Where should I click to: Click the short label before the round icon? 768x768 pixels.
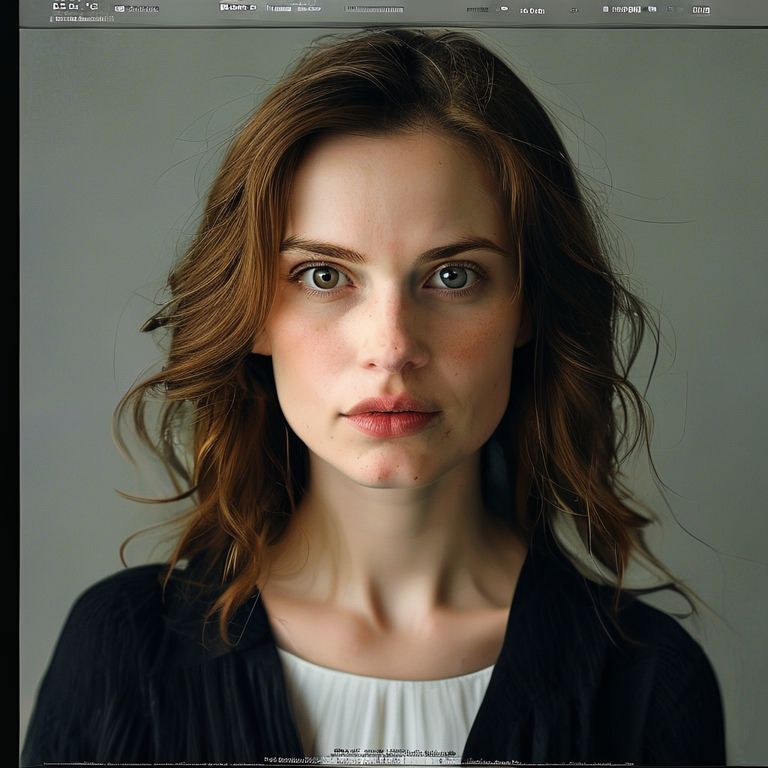point(478,9)
